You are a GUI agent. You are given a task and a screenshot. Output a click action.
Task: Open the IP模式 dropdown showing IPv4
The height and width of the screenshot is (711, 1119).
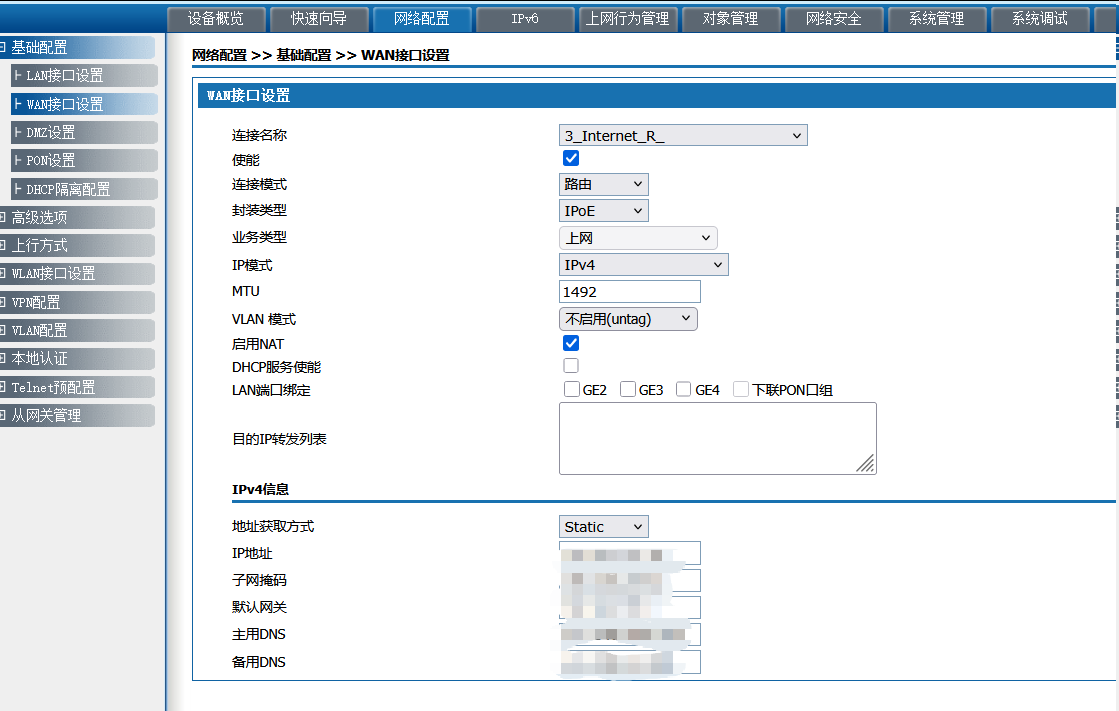(644, 265)
